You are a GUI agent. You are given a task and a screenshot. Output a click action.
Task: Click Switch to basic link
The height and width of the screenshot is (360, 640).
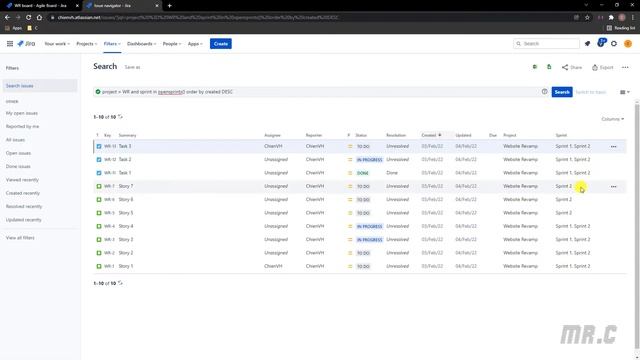click(x=590, y=92)
